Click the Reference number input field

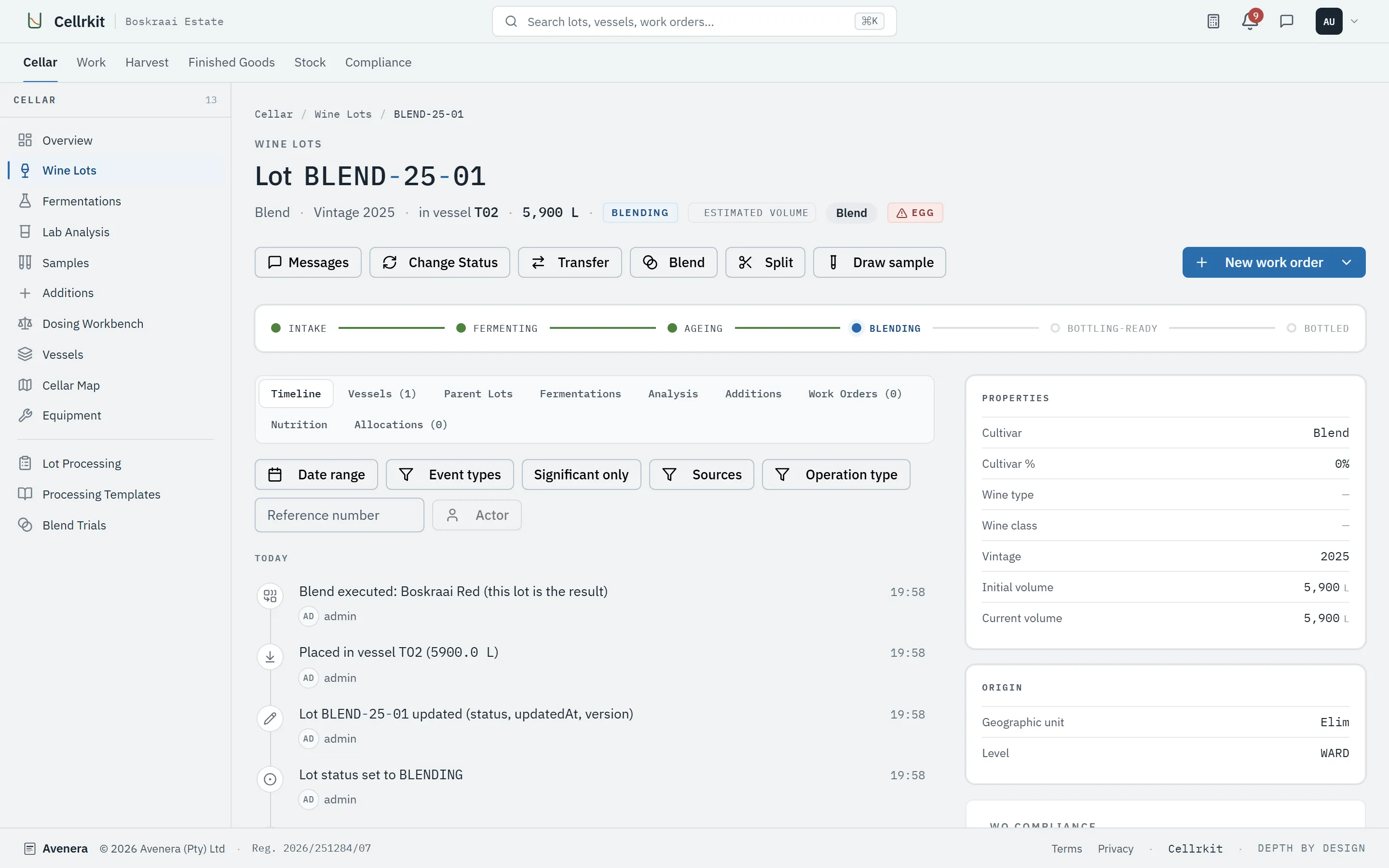click(x=339, y=515)
